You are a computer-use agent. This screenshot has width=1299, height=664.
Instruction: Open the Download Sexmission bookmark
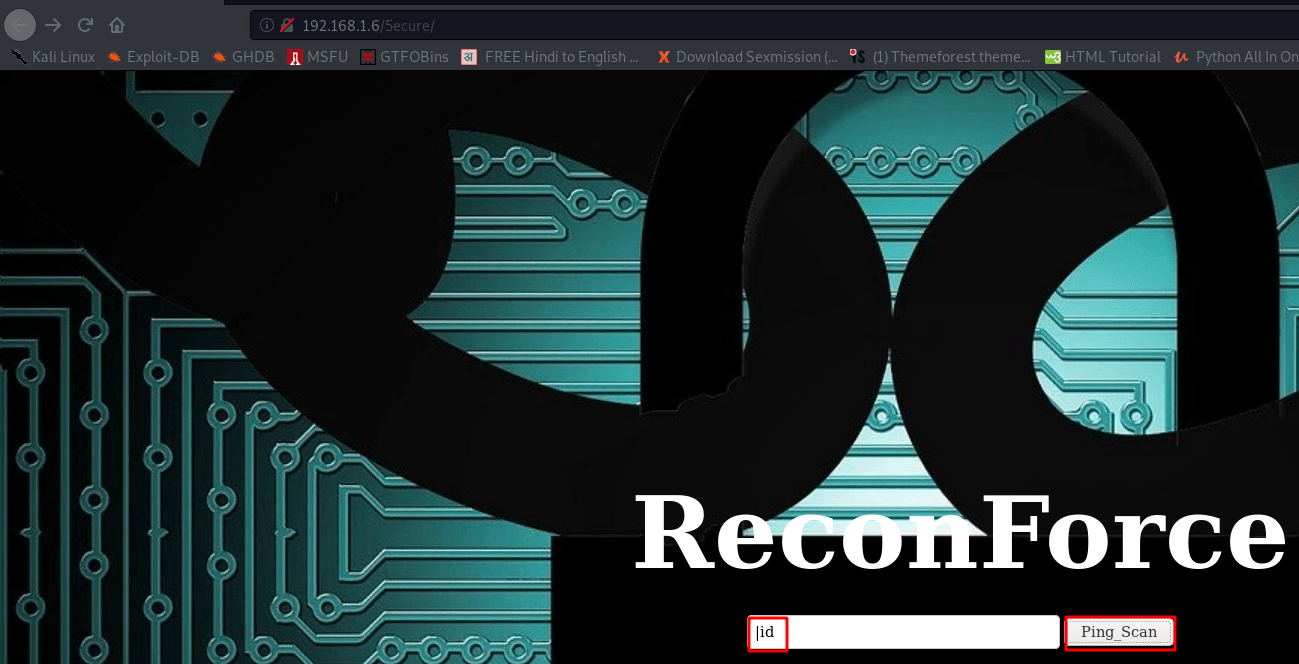point(746,57)
